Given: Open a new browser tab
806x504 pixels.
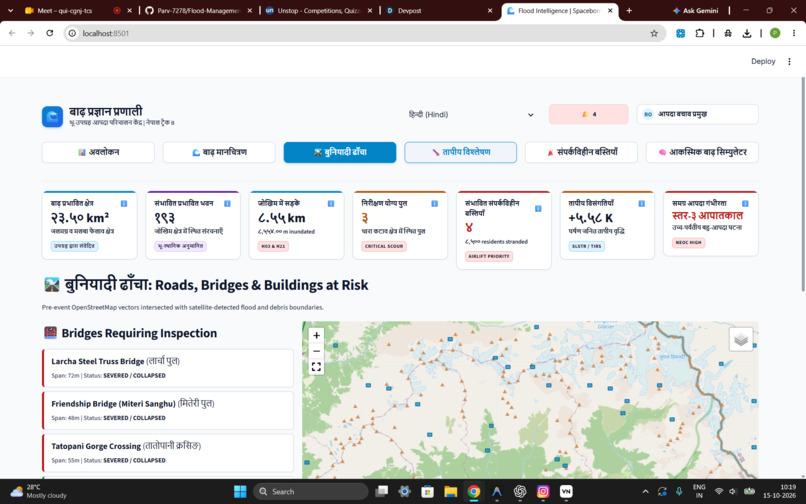Looking at the screenshot, I should tap(629, 10).
